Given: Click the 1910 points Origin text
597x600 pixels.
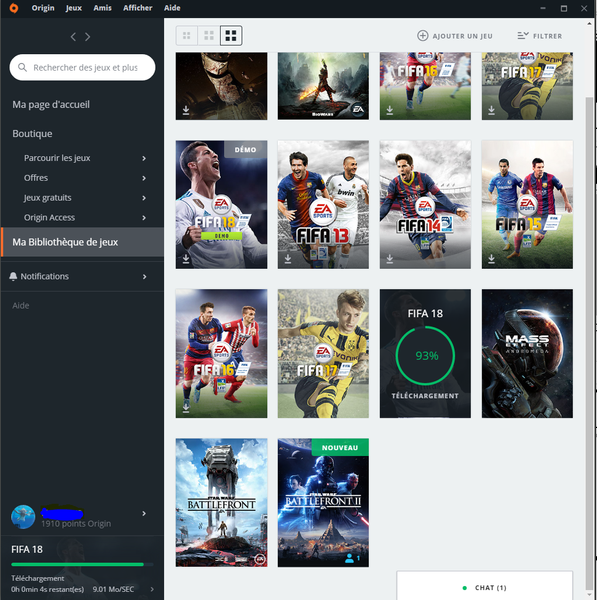Looking at the screenshot, I should tap(76, 523).
